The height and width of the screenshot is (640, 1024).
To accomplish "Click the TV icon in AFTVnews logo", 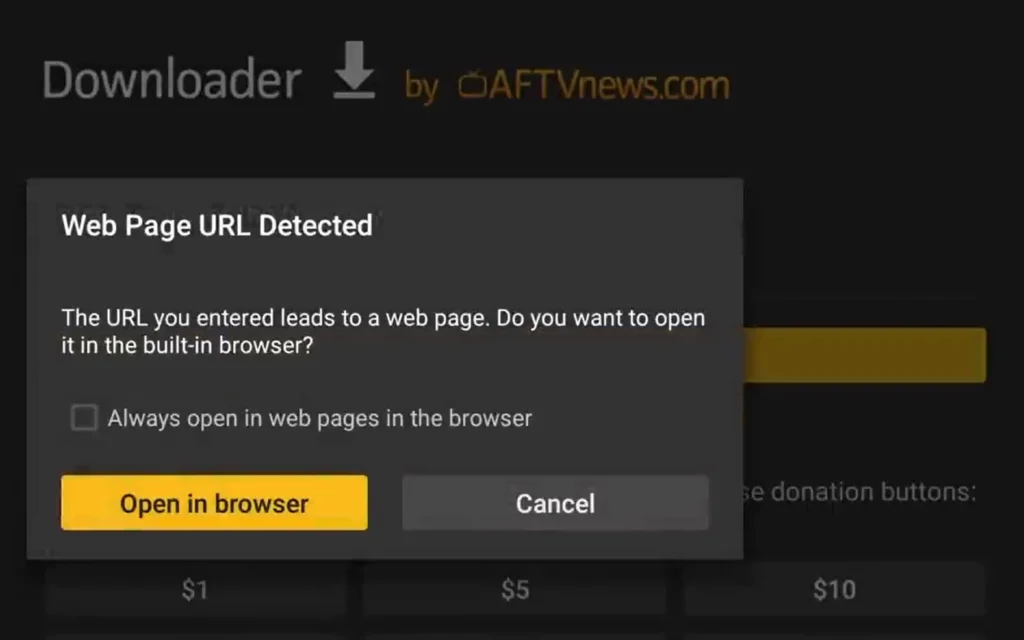I will pos(472,84).
